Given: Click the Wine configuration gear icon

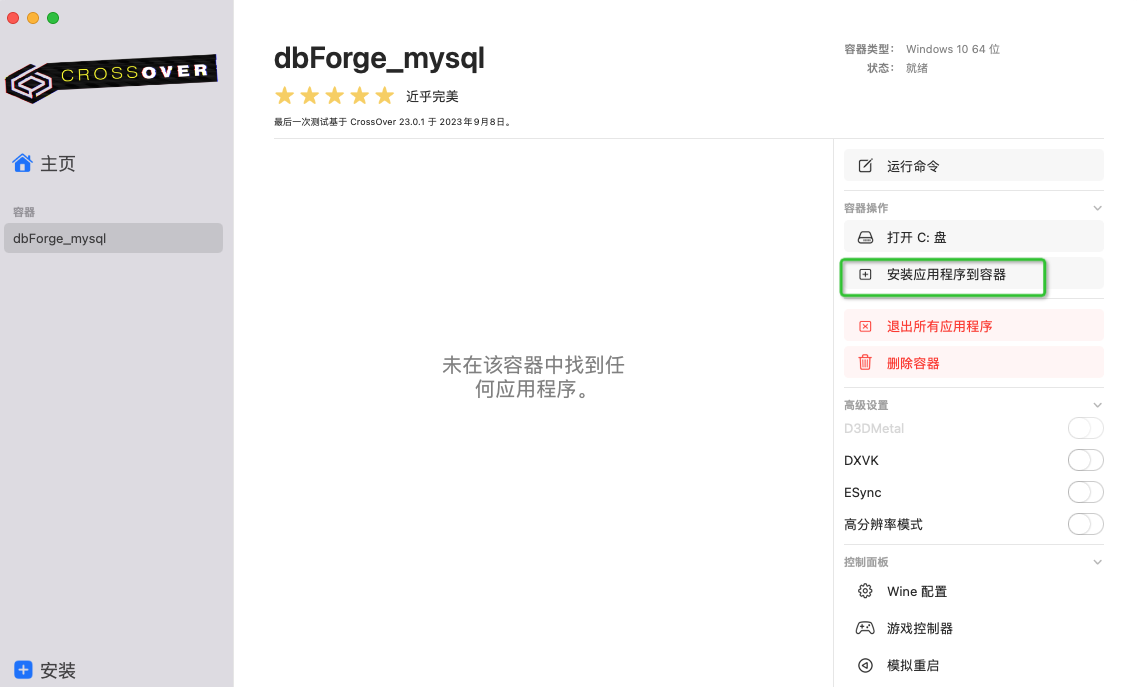Looking at the screenshot, I should (865, 591).
